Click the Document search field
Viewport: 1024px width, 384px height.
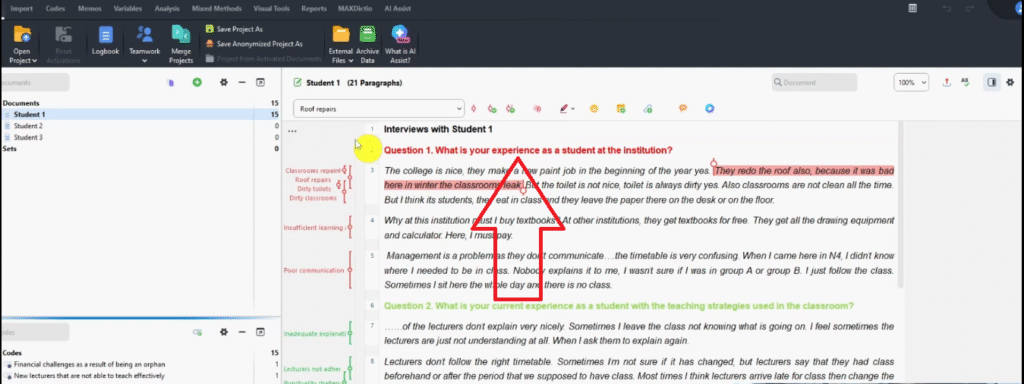pyautogui.click(x=814, y=82)
